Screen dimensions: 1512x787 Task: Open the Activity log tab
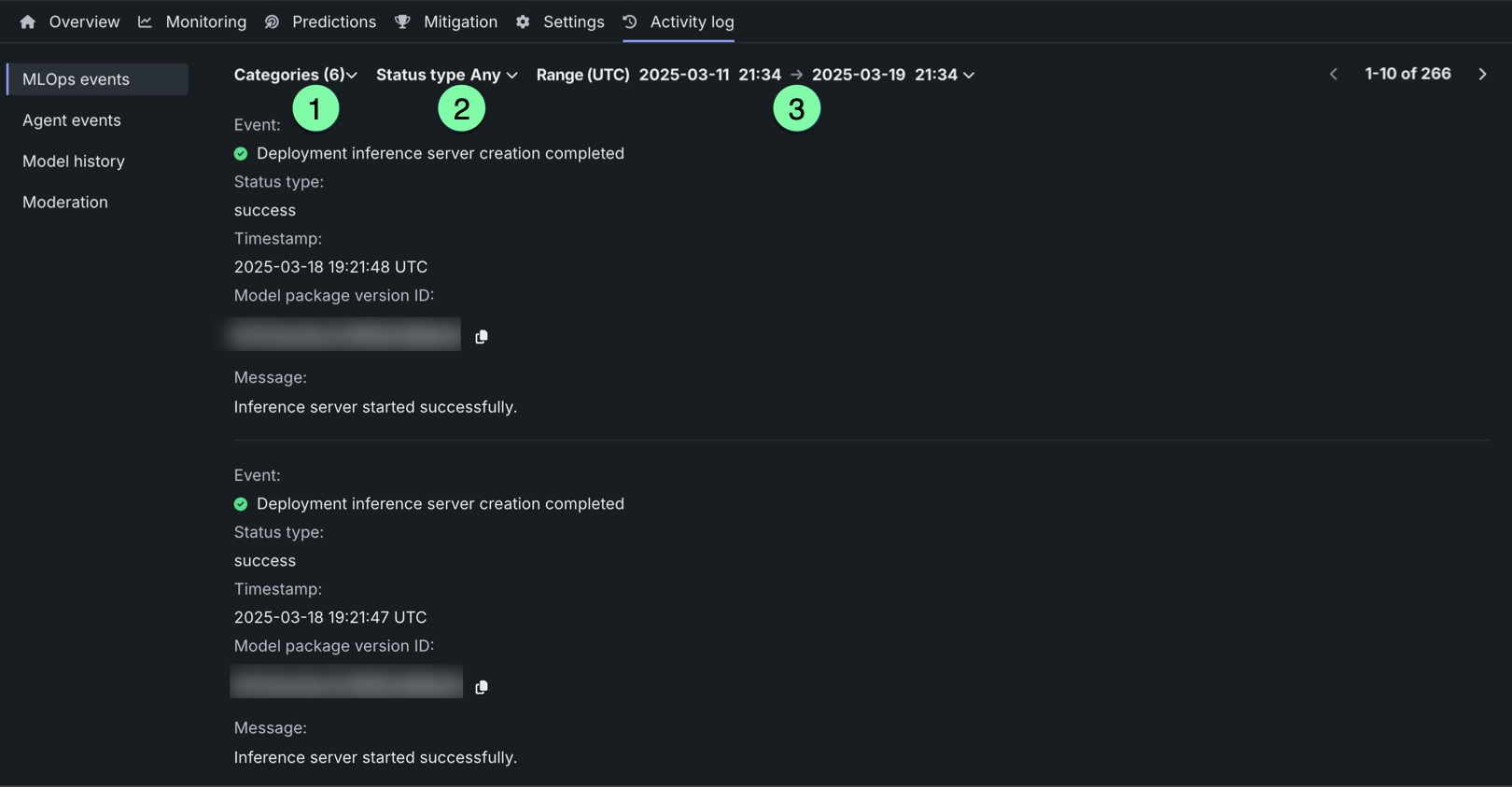tap(692, 21)
